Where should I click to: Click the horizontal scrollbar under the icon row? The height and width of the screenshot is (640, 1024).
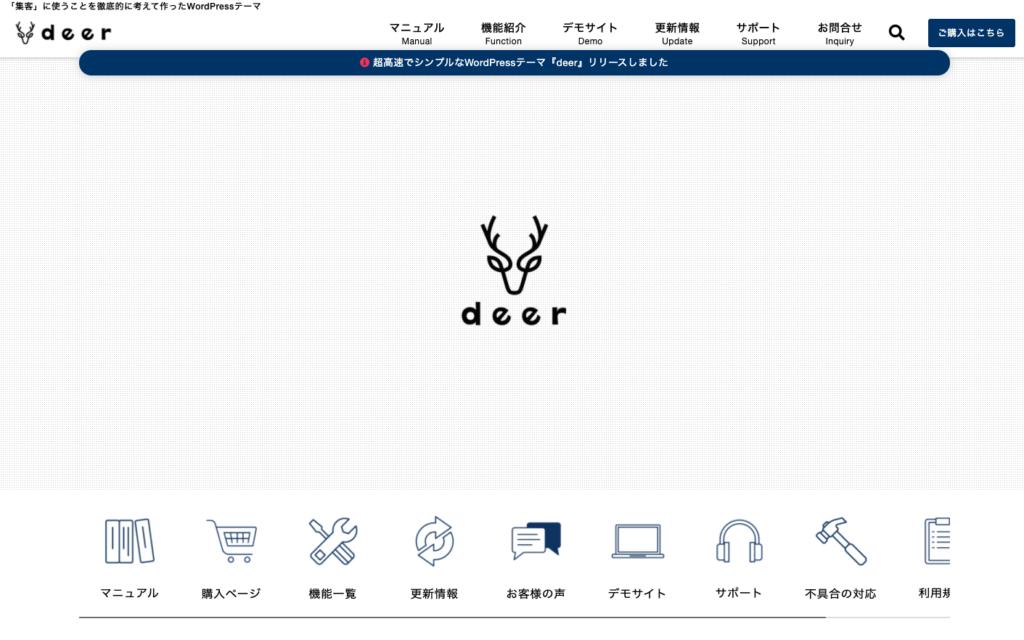450,617
